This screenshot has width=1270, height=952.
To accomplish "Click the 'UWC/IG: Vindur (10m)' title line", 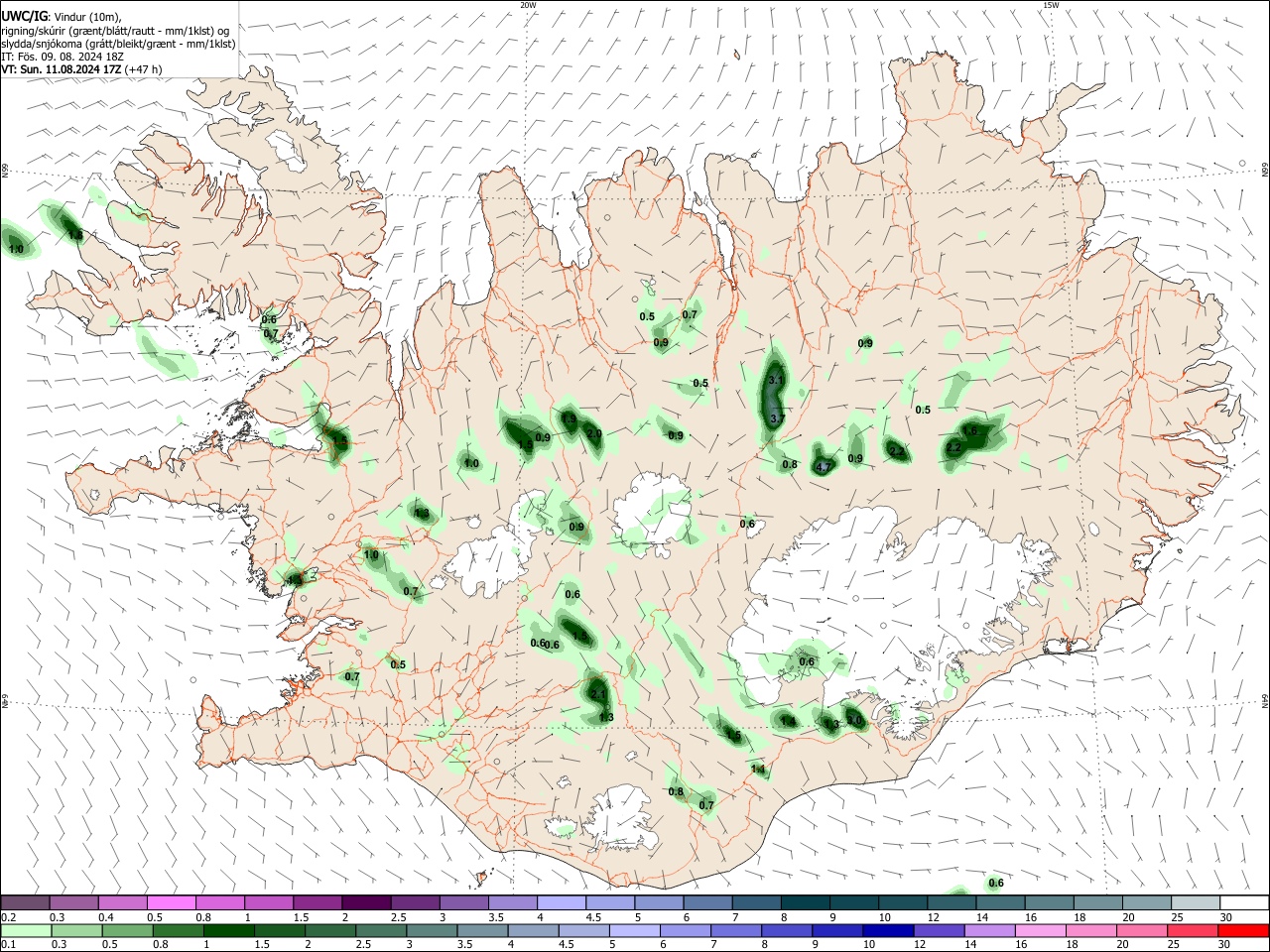I will pos(62,17).
